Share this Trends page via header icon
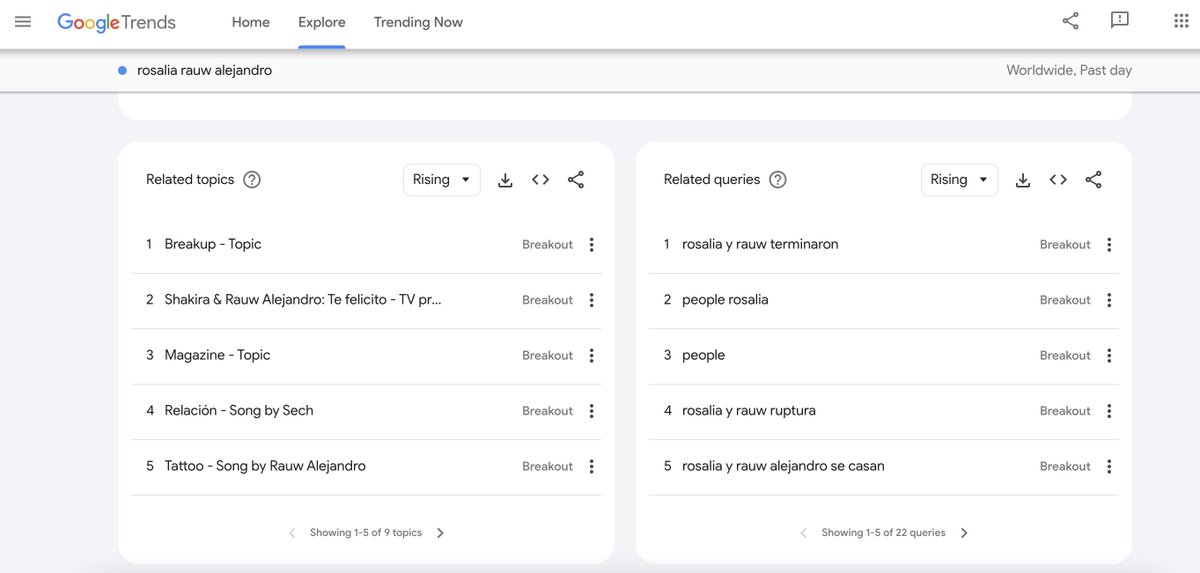The image size is (1200, 573). [x=1070, y=21]
